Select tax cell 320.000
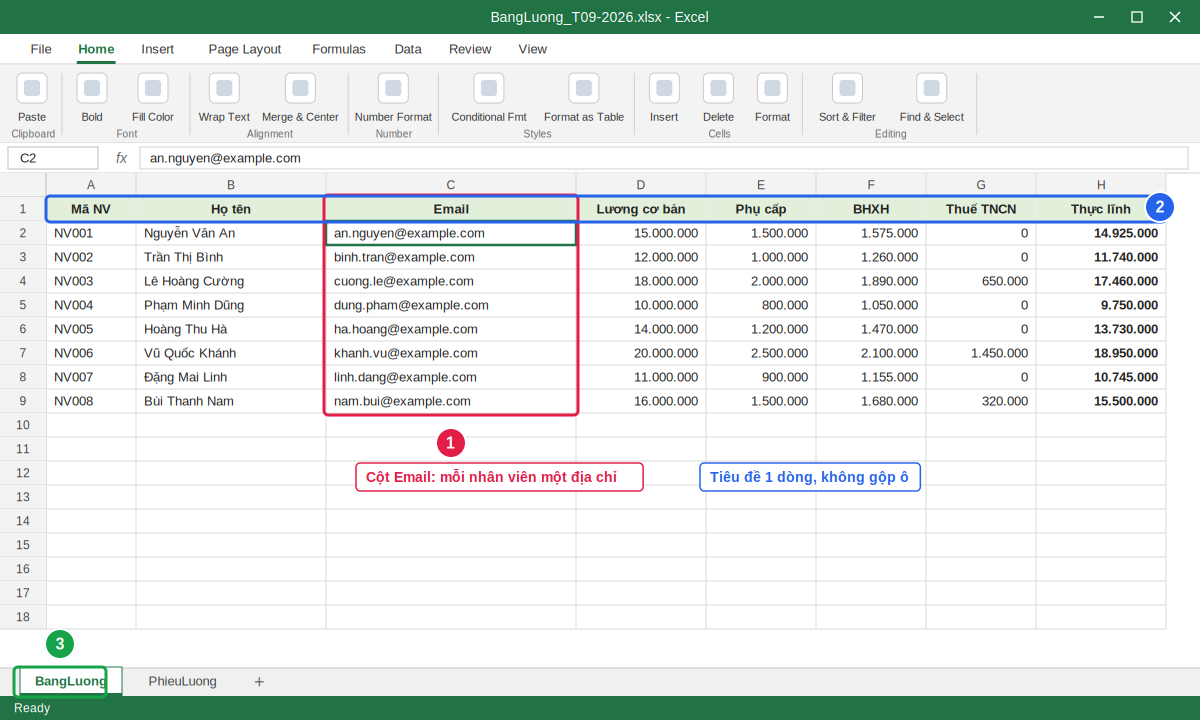1200x720 pixels. point(981,401)
